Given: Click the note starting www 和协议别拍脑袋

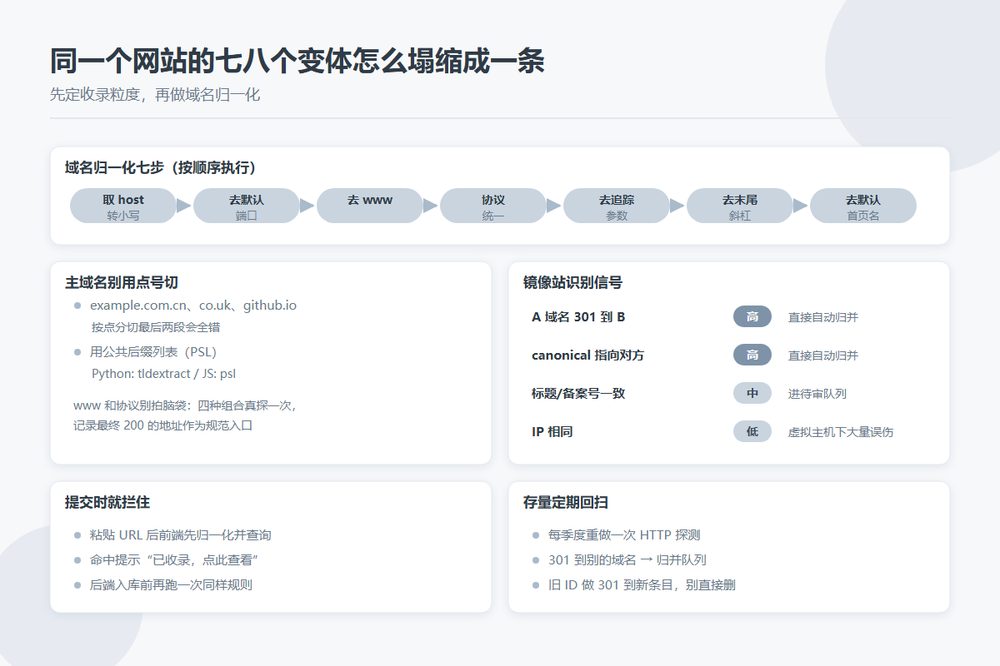Looking at the screenshot, I should tap(184, 406).
